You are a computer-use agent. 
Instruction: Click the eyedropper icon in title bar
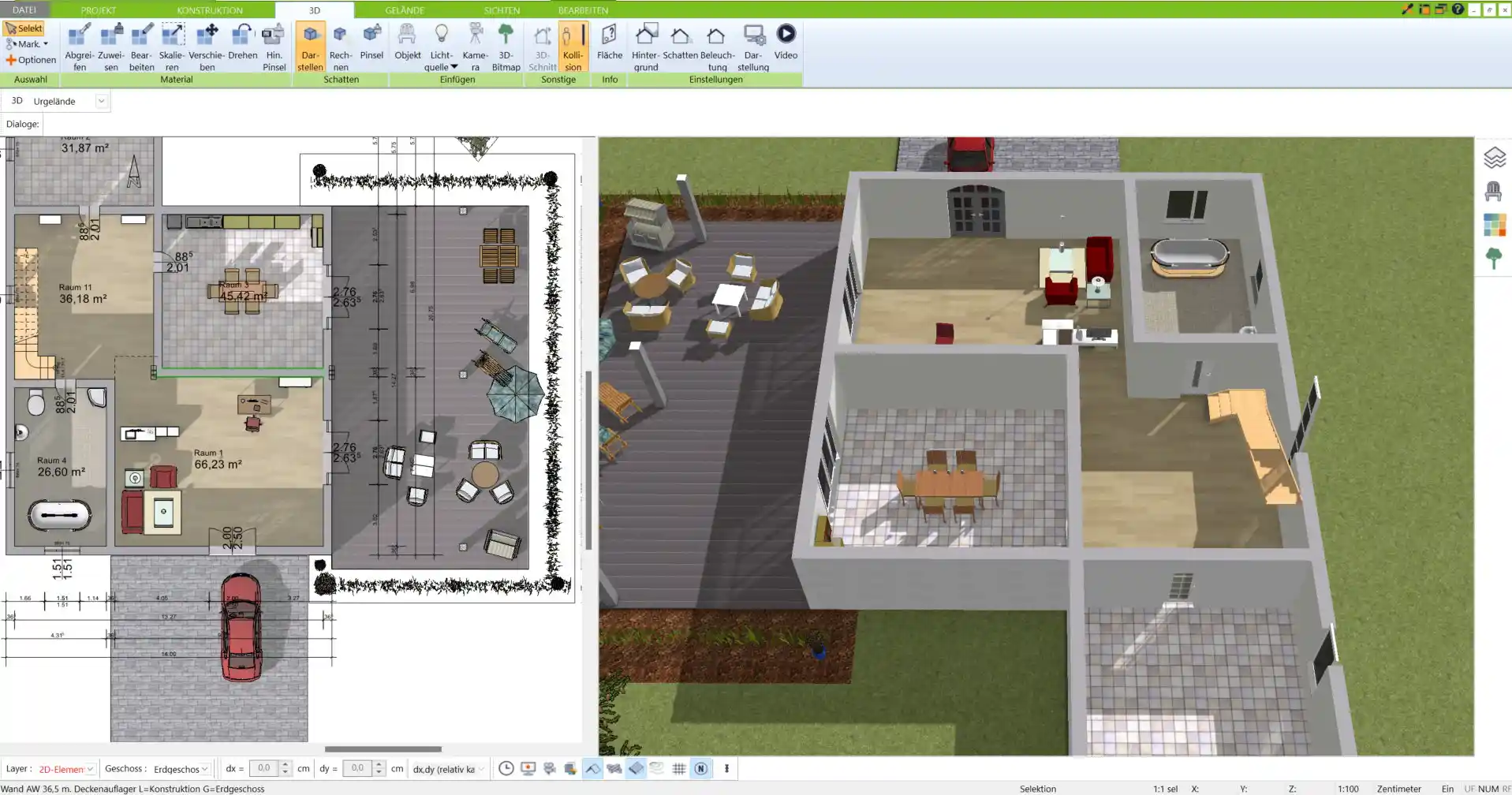pos(1407,9)
